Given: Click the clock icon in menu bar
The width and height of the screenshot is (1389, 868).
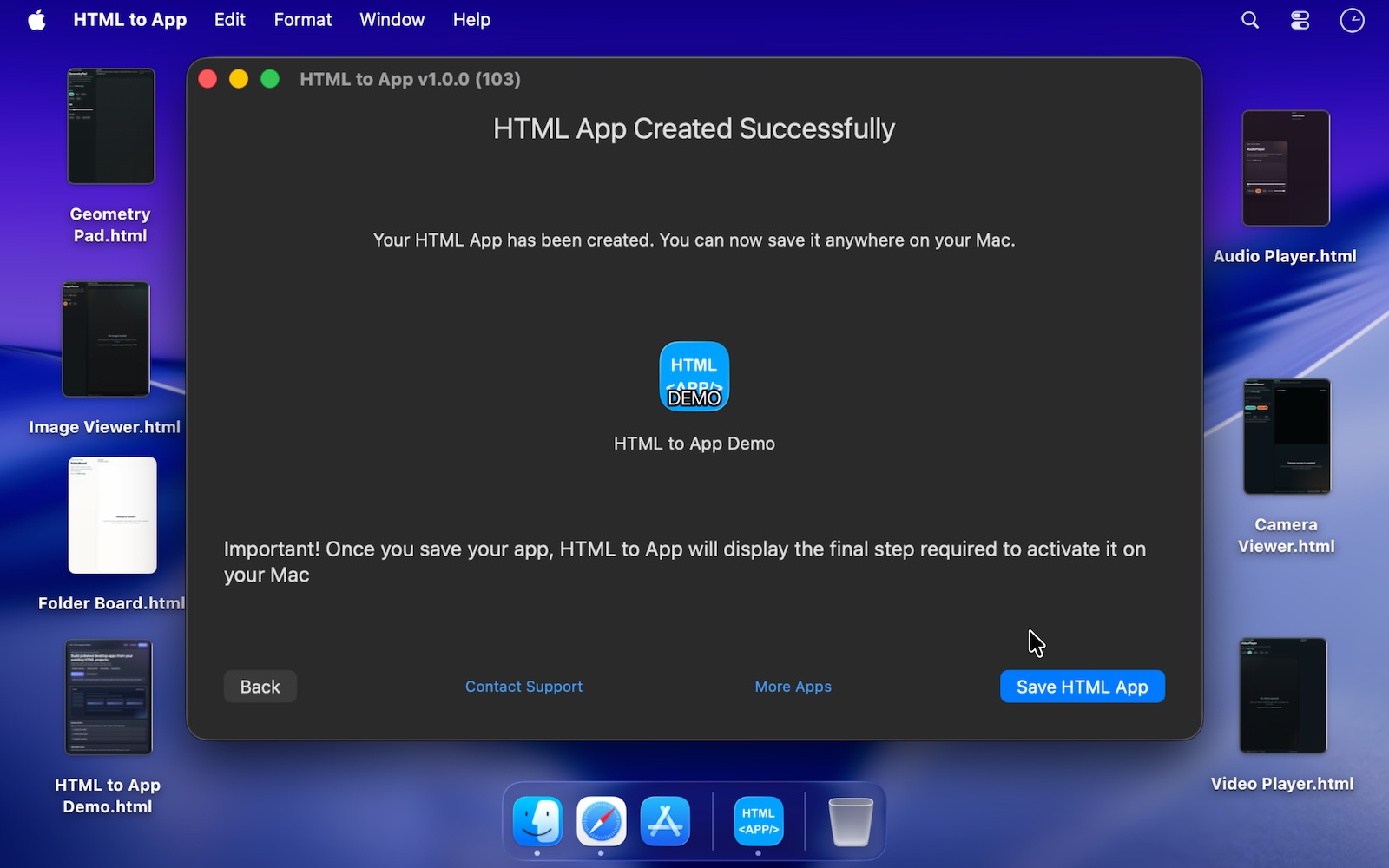Looking at the screenshot, I should (x=1352, y=20).
